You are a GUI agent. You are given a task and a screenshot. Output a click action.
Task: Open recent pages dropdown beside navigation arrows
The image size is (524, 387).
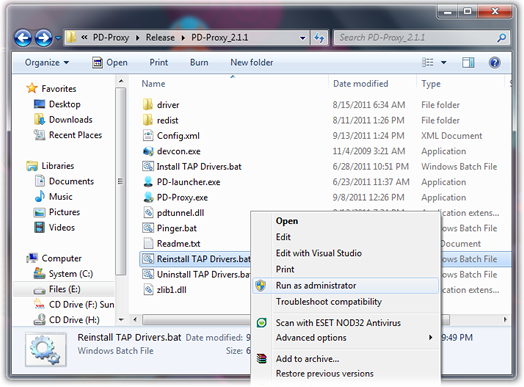point(58,38)
